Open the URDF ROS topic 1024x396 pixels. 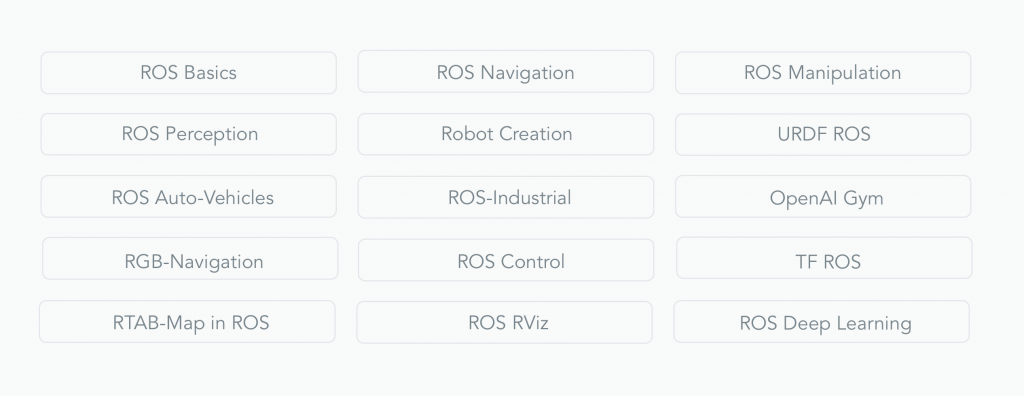[x=823, y=135]
